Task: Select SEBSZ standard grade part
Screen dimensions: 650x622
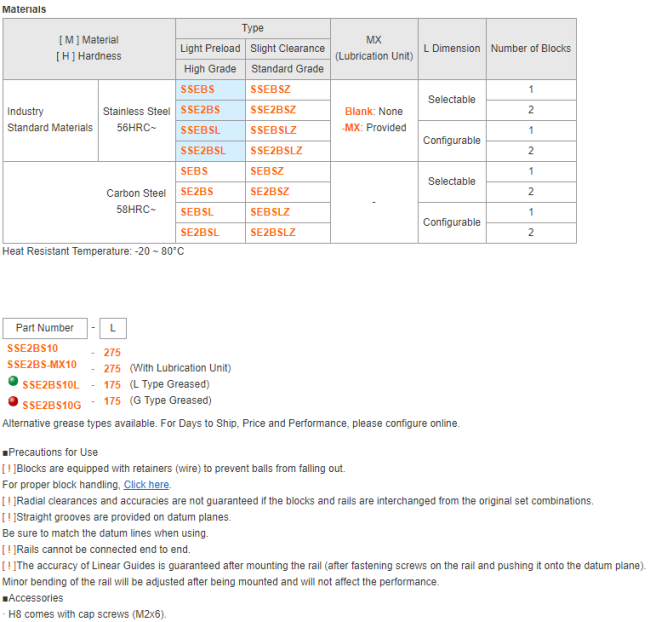Action: (x=266, y=171)
